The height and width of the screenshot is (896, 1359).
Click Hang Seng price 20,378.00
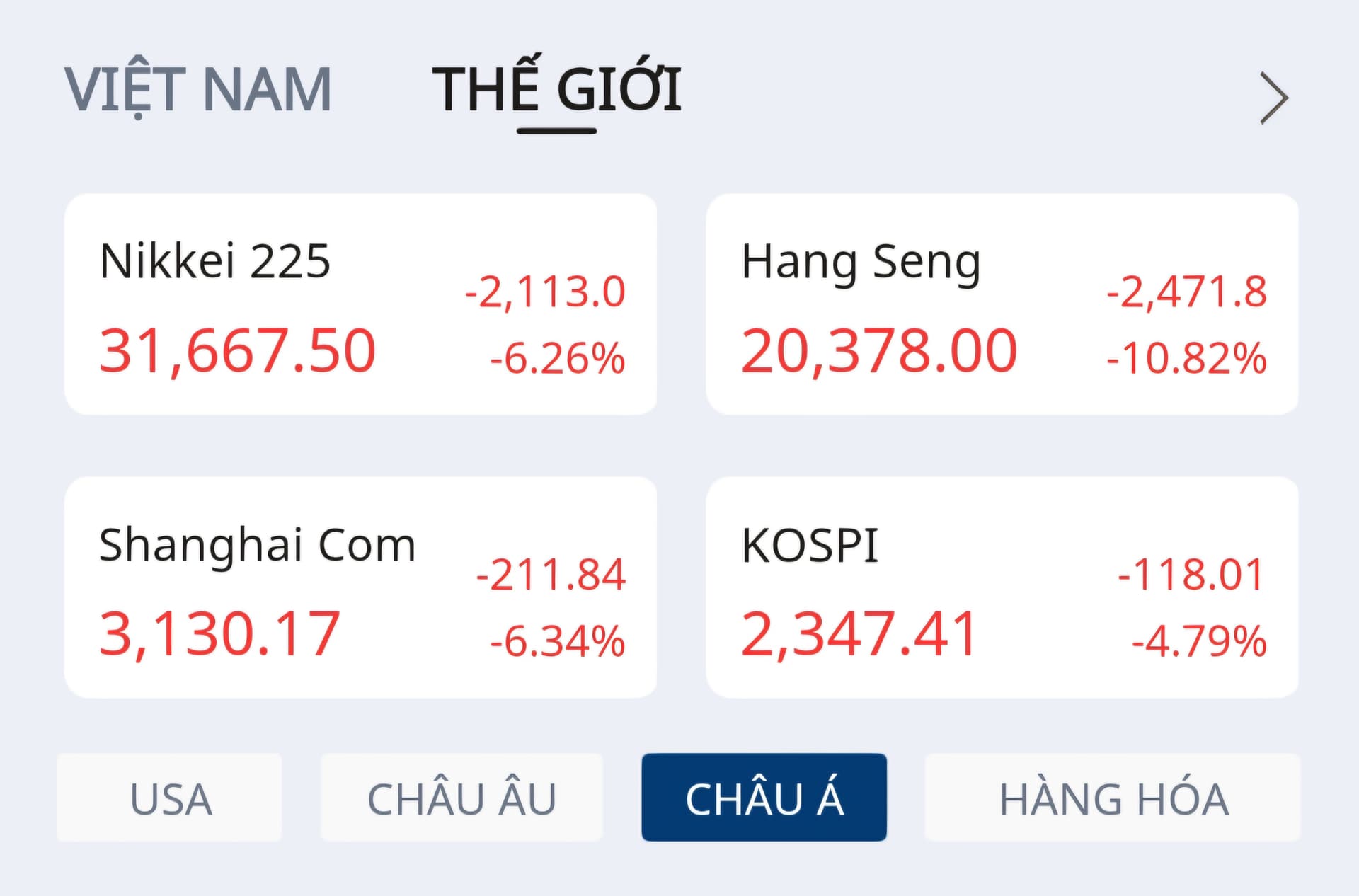(878, 350)
